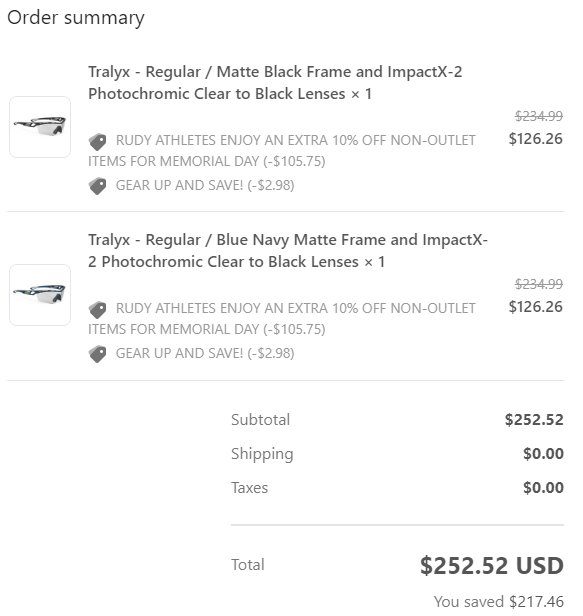583x616 pixels.
Task: Click the Gear Up and Save tag icon on the Blue Navy item
Action: coord(97,354)
